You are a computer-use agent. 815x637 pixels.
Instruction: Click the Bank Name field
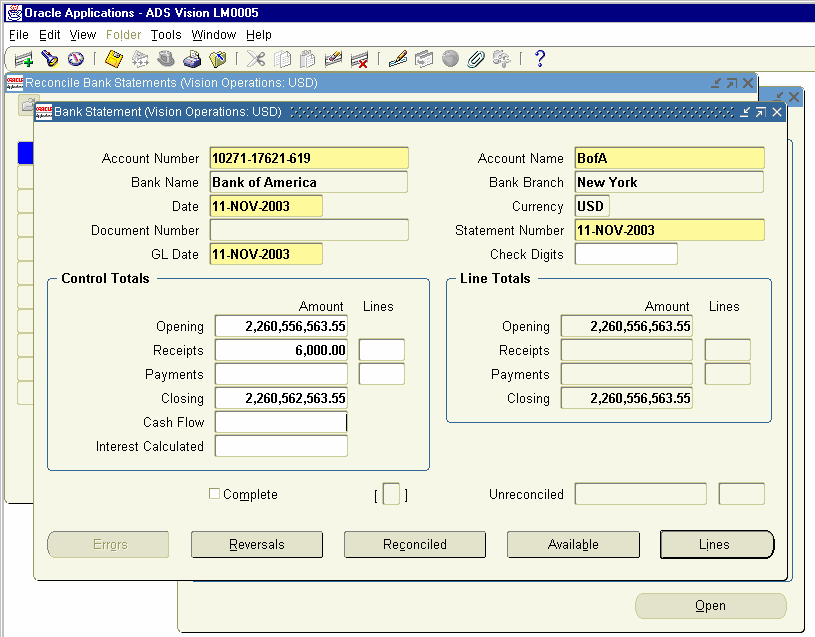click(309, 182)
